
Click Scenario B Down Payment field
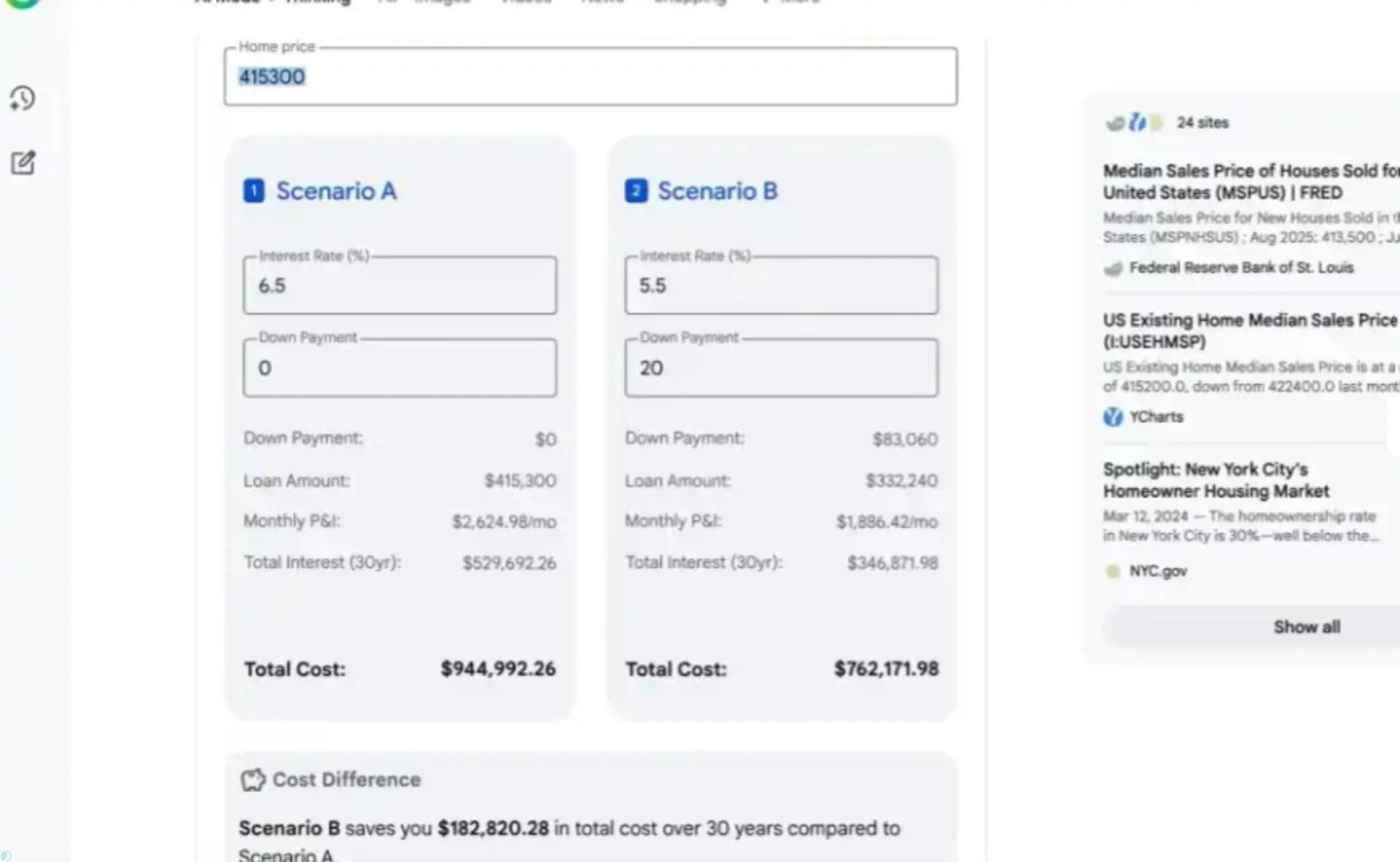(x=781, y=368)
